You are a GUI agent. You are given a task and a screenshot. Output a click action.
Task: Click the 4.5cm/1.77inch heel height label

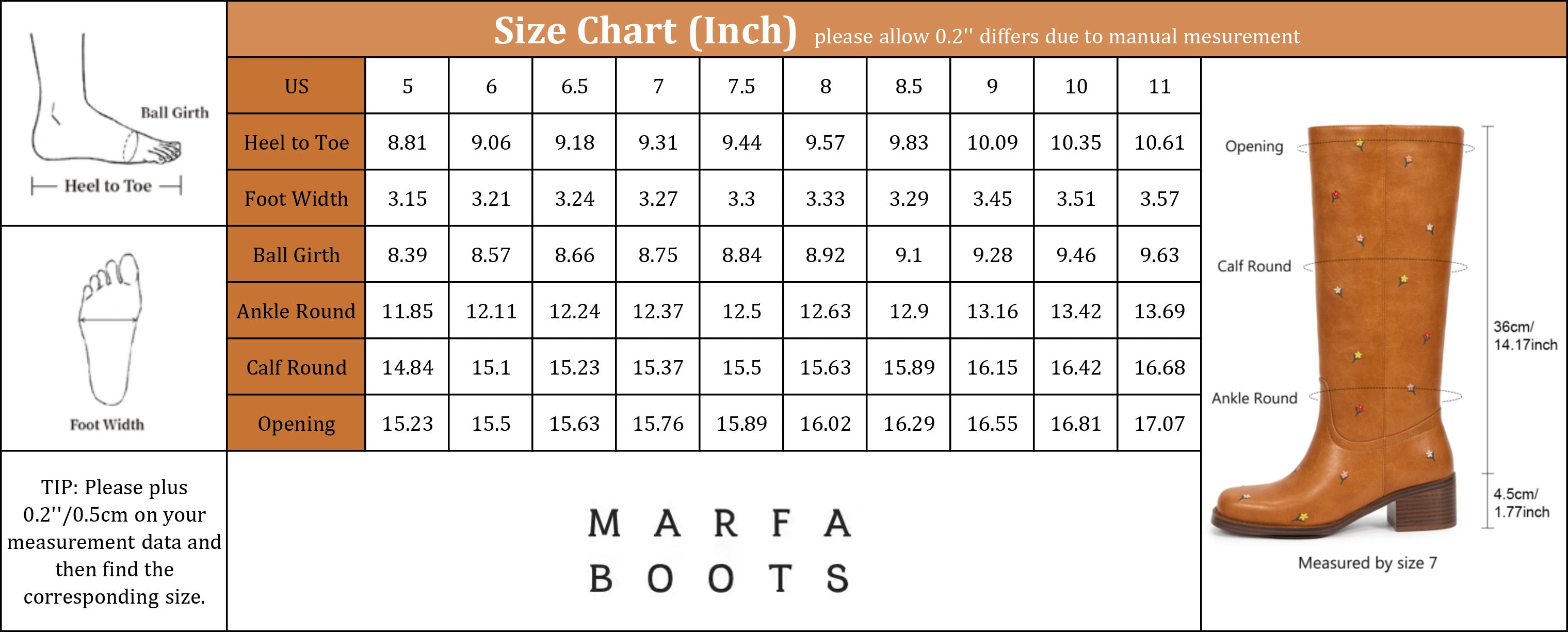pyautogui.click(x=1521, y=503)
